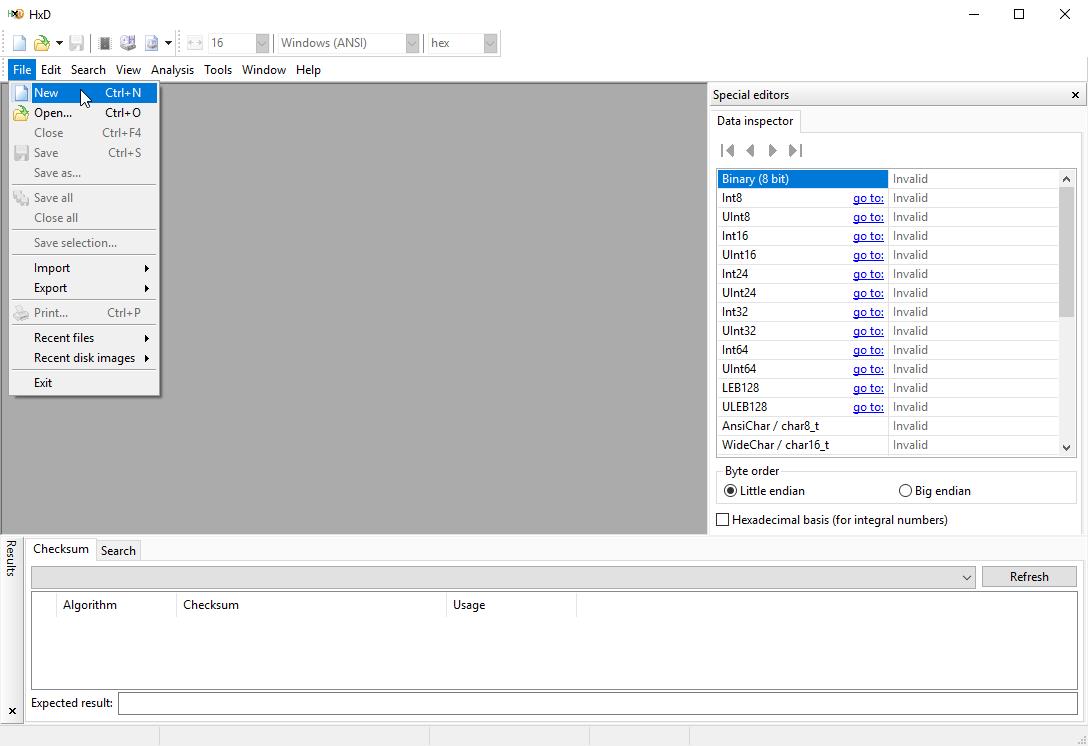
Task: Enable Hexadecimal basis checkbox
Action: click(x=723, y=520)
